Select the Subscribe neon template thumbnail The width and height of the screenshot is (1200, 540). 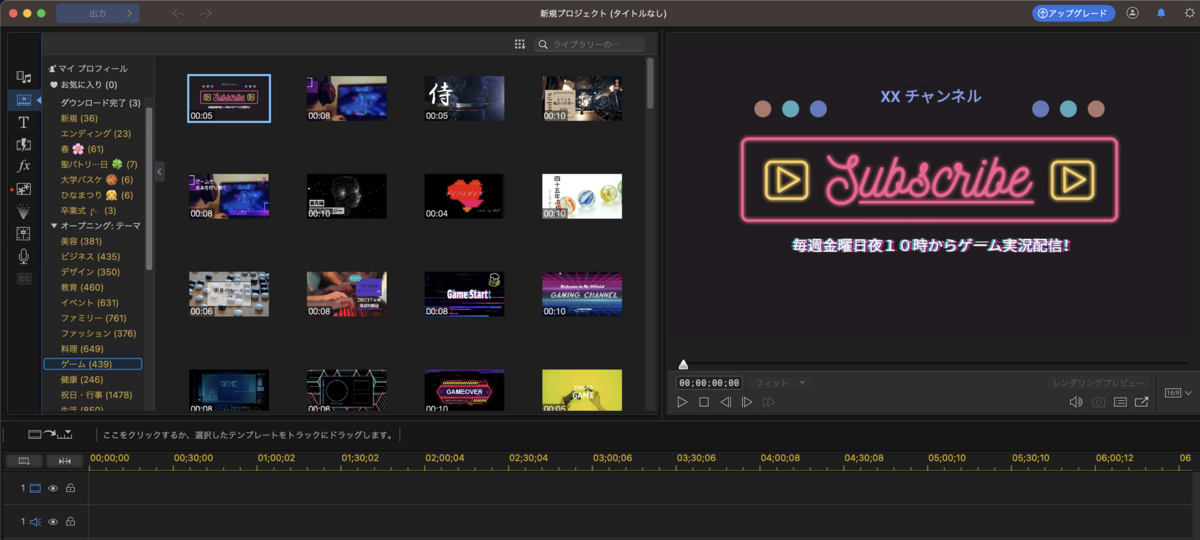(x=229, y=98)
